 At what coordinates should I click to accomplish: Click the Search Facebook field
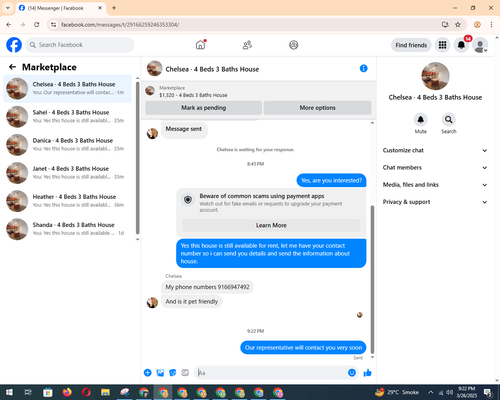(x=80, y=45)
